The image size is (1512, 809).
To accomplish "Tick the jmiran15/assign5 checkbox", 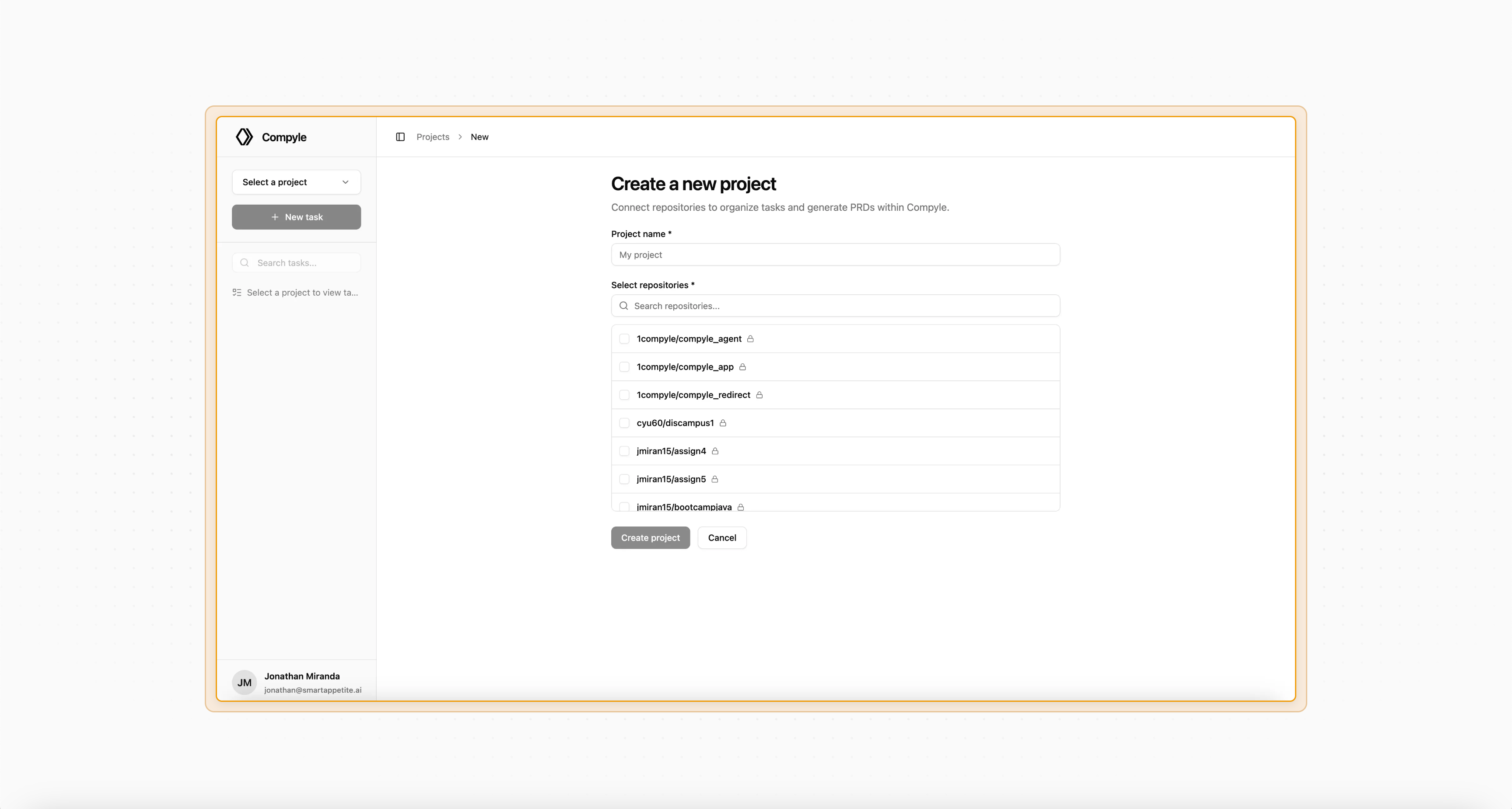I will point(624,479).
